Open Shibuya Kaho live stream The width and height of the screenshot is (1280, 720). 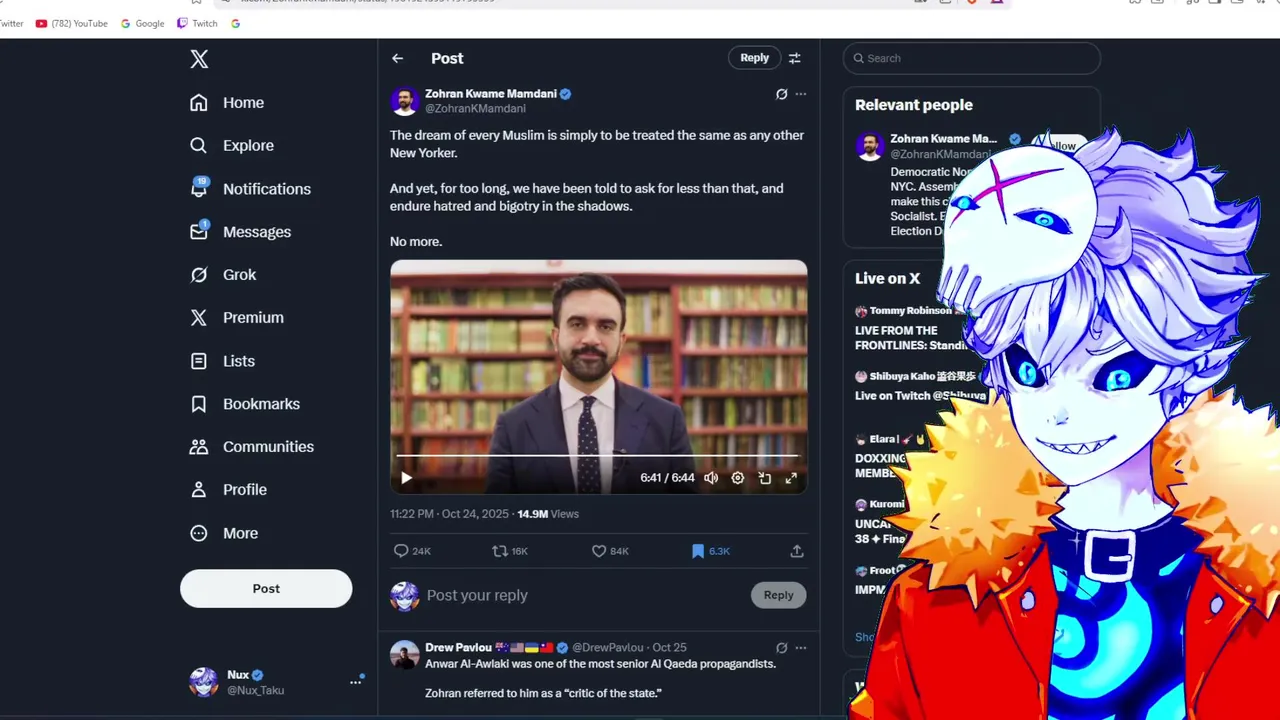[x=918, y=386]
